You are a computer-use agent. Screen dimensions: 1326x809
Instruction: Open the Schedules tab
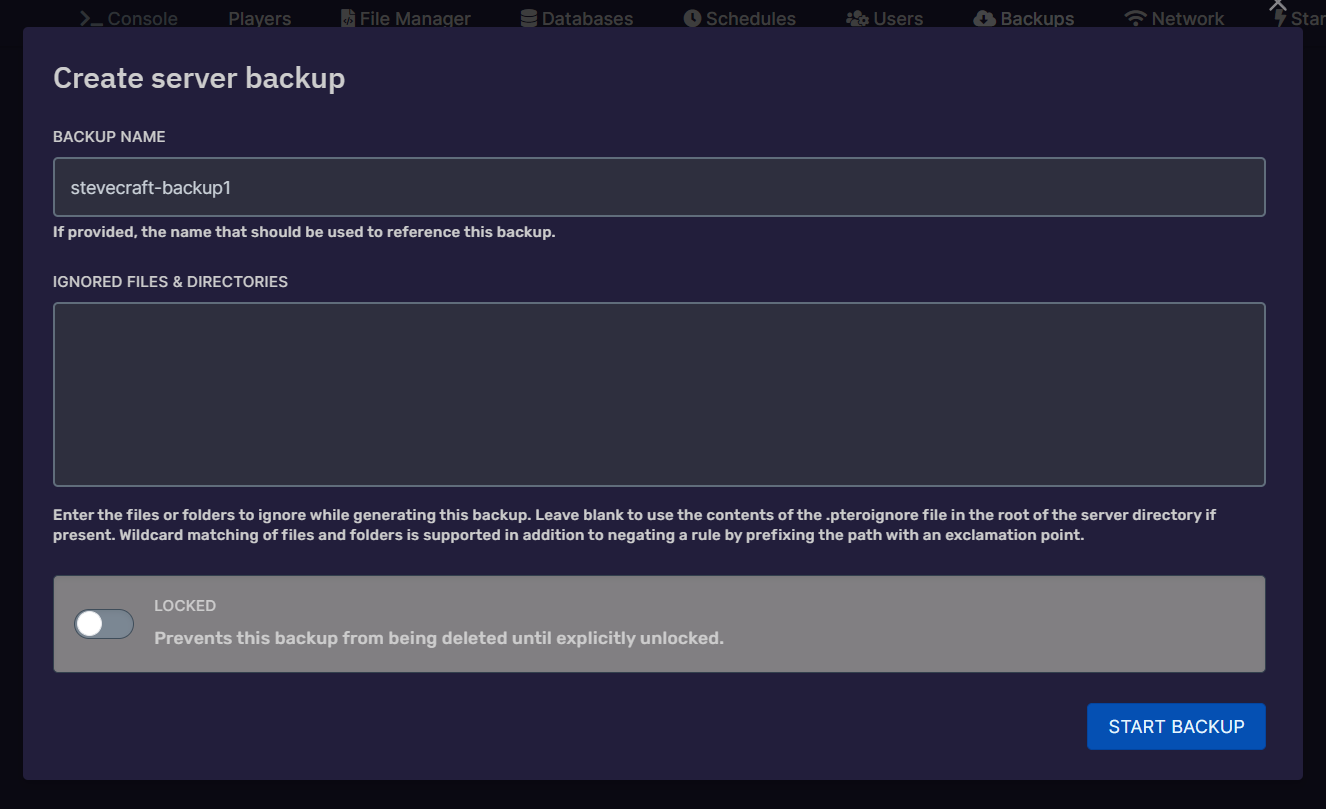738,17
